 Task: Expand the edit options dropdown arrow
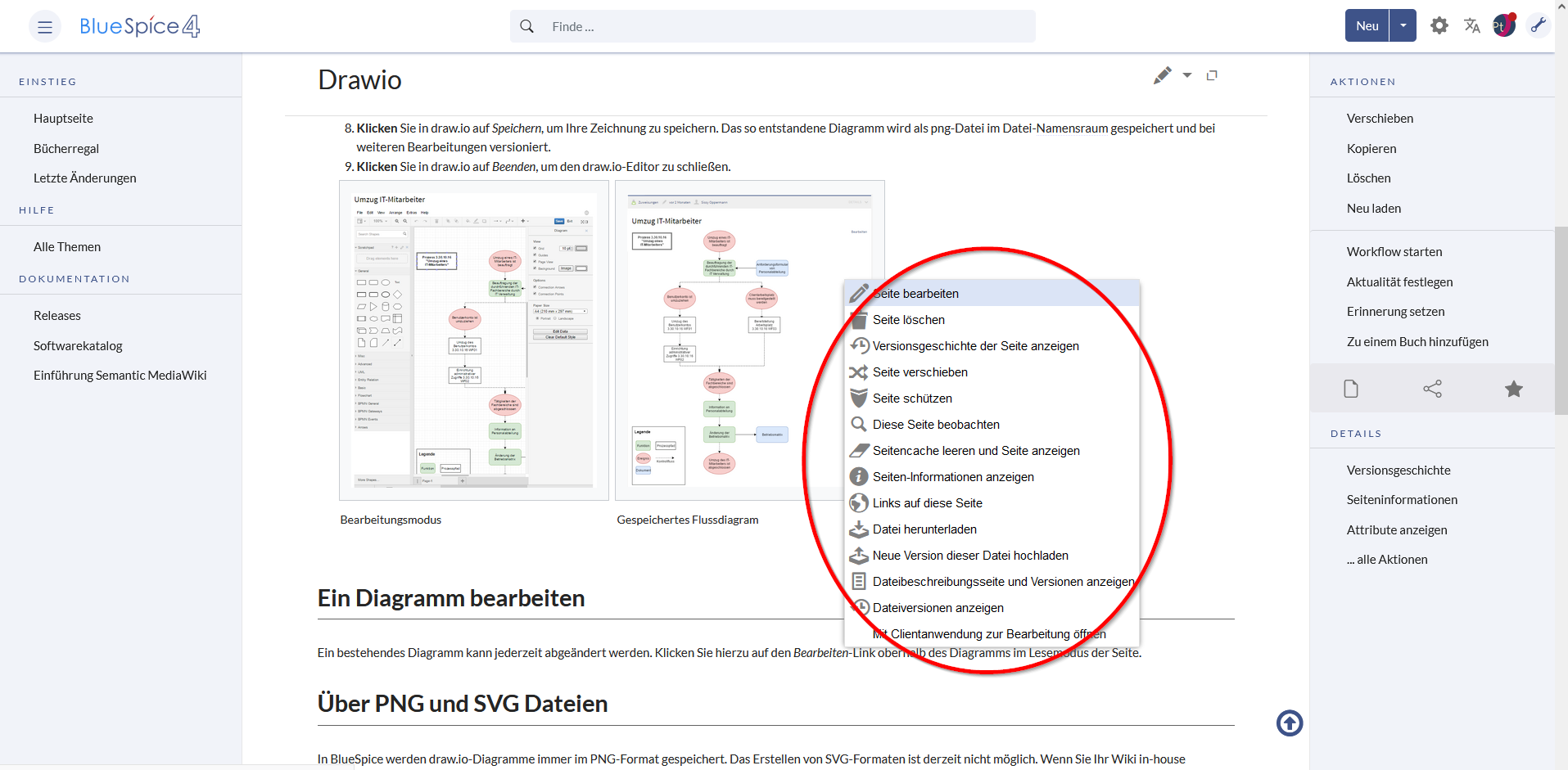[1187, 75]
